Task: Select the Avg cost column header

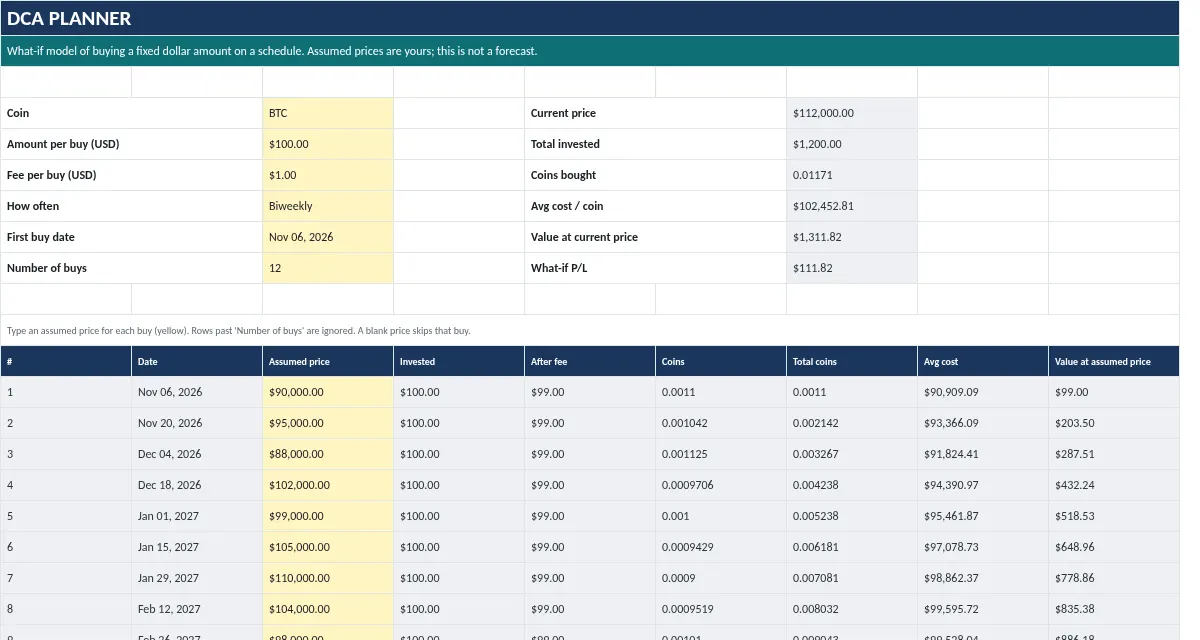Action: coord(983,361)
